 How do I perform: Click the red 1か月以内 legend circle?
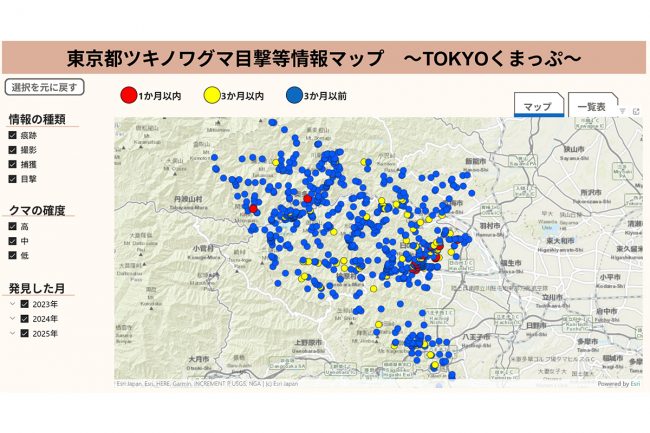coord(128,95)
